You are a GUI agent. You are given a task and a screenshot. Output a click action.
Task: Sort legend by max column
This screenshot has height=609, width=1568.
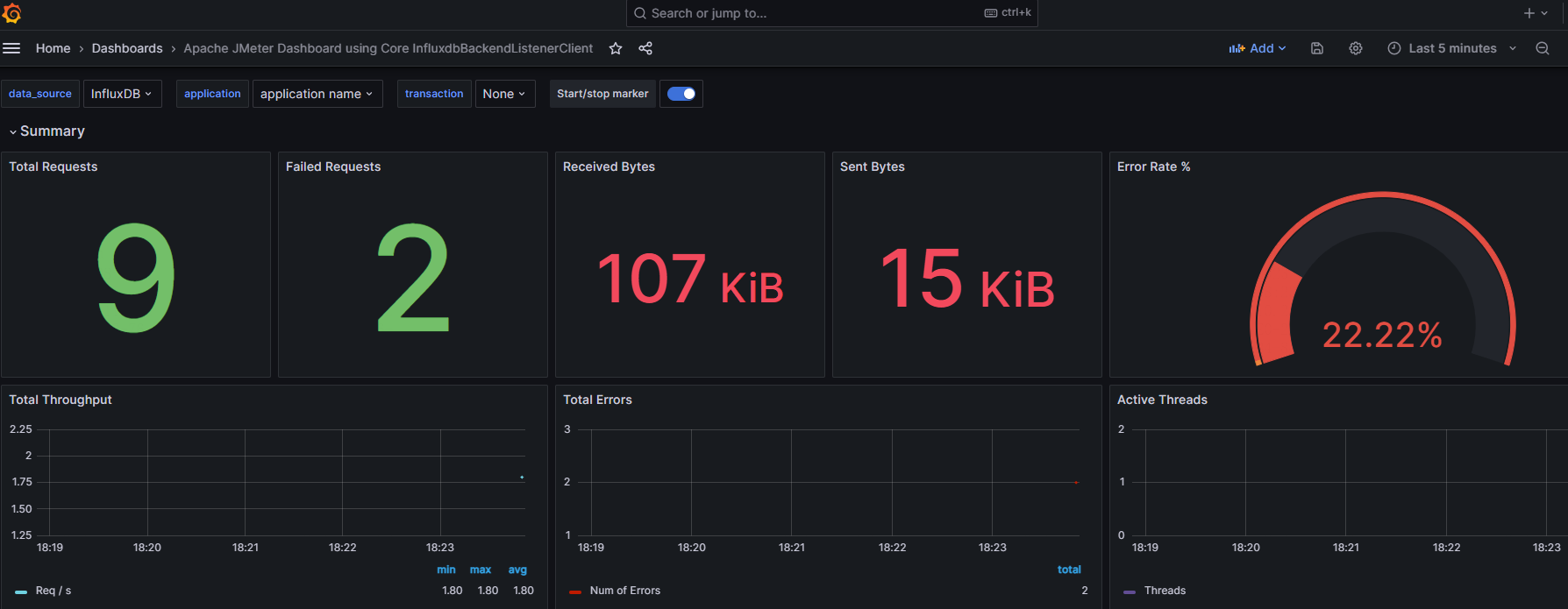(x=481, y=570)
